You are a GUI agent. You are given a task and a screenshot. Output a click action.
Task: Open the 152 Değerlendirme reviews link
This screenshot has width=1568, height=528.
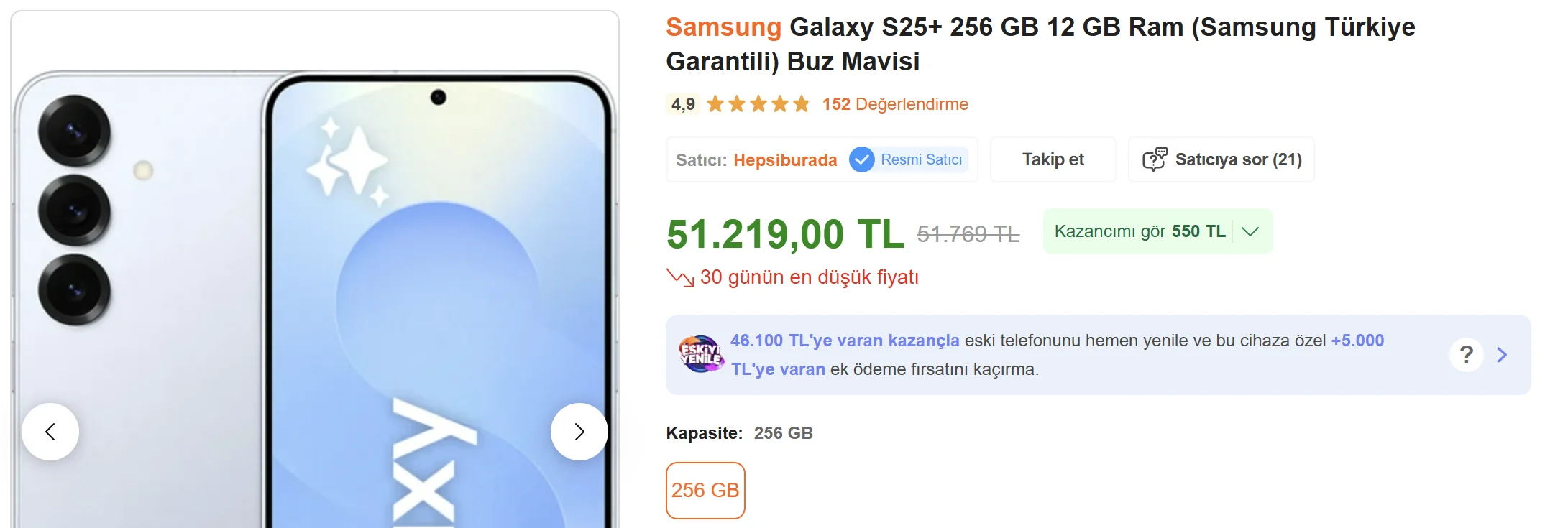coord(895,104)
